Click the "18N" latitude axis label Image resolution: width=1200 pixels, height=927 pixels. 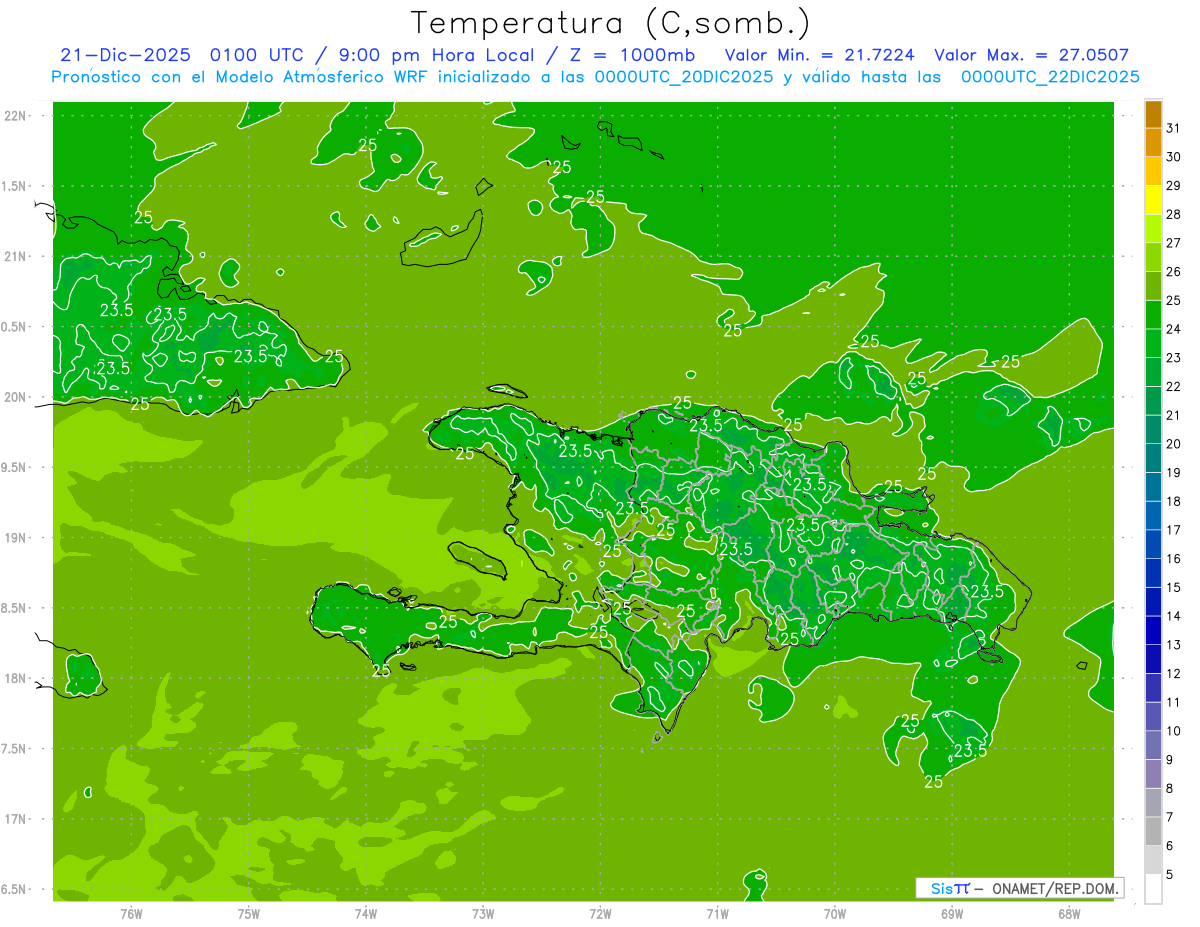(x=17, y=678)
